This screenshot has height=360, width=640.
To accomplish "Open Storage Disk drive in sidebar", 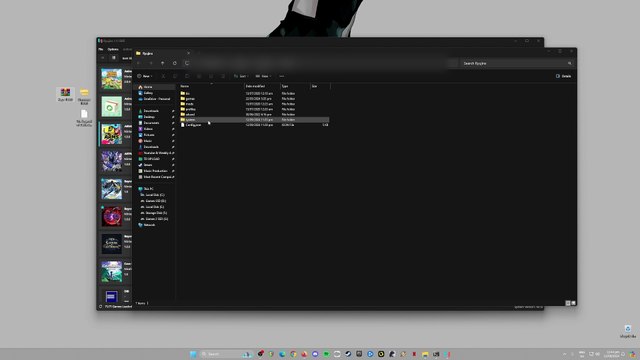I will coord(155,213).
